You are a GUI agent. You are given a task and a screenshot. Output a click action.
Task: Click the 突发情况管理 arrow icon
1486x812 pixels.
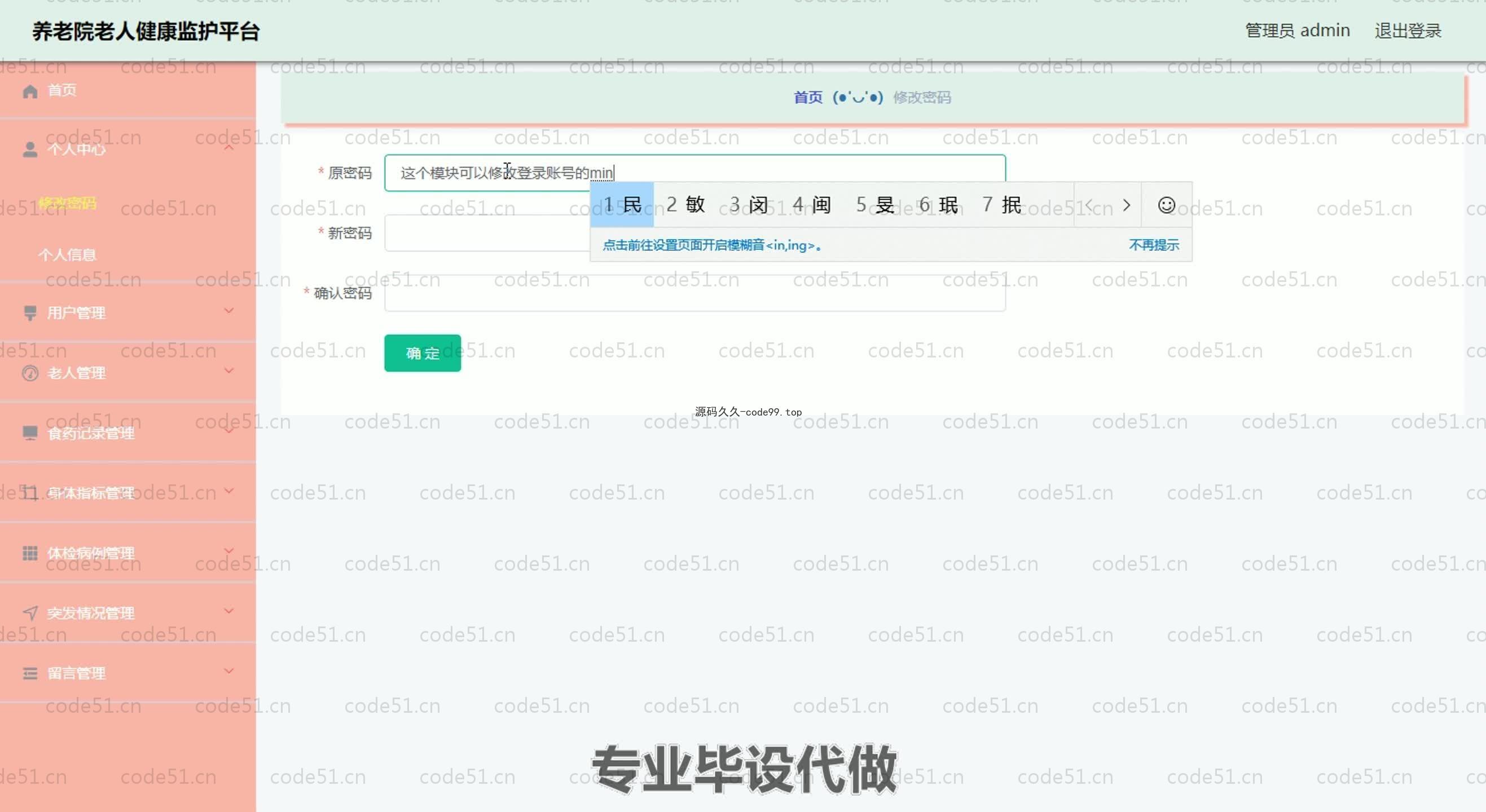pyautogui.click(x=30, y=613)
